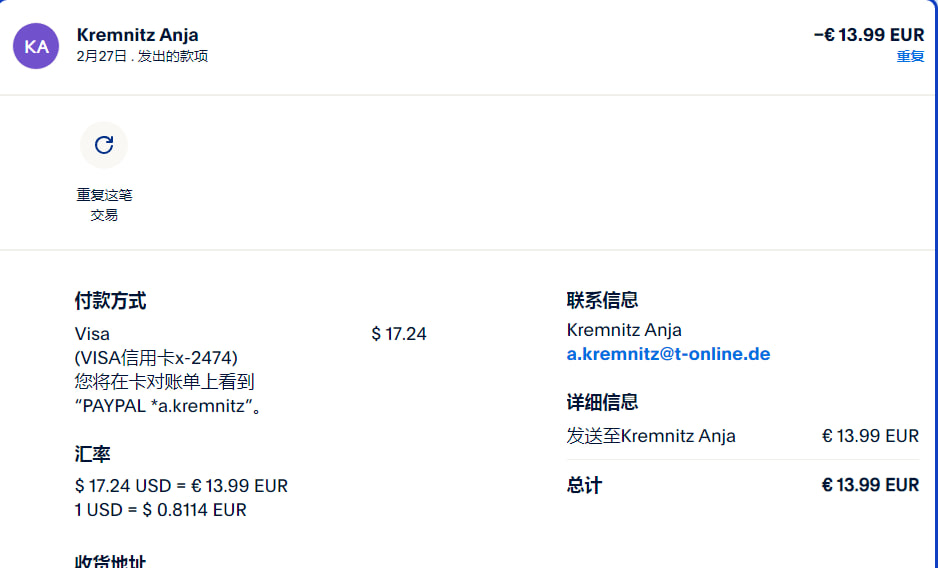
Task: Click the VISA信用卡x-2474 card detail
Action: [156, 357]
